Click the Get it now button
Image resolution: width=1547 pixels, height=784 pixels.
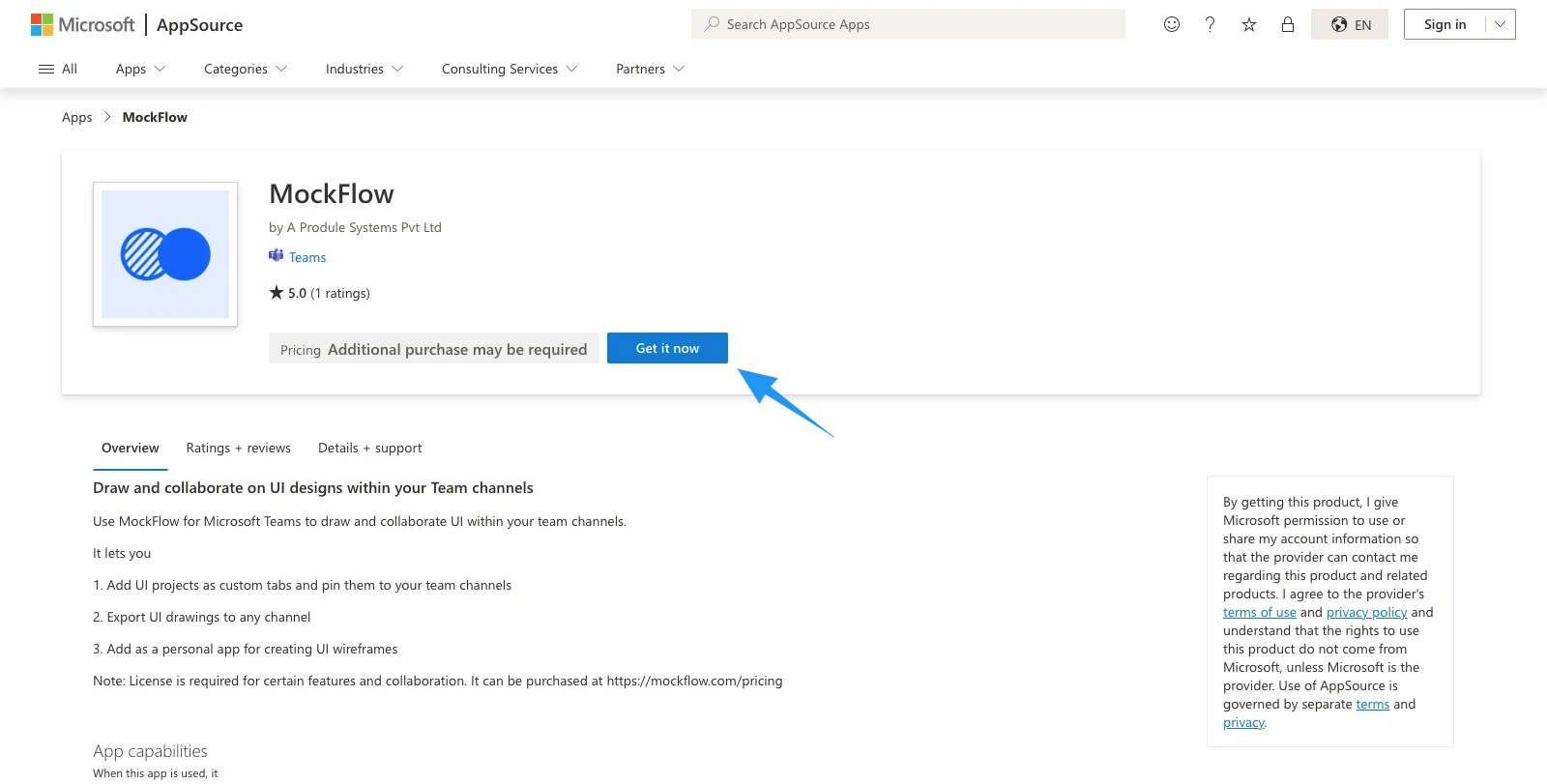[x=667, y=348]
